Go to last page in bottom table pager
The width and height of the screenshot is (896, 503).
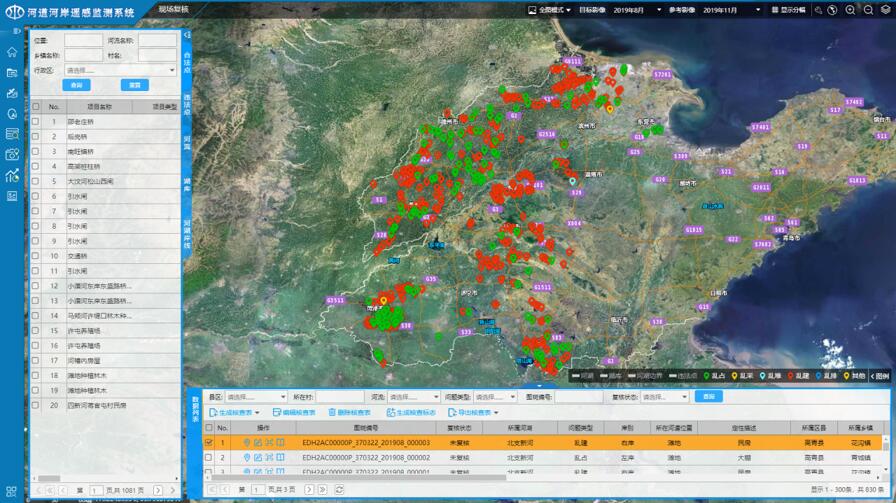tap(323, 489)
